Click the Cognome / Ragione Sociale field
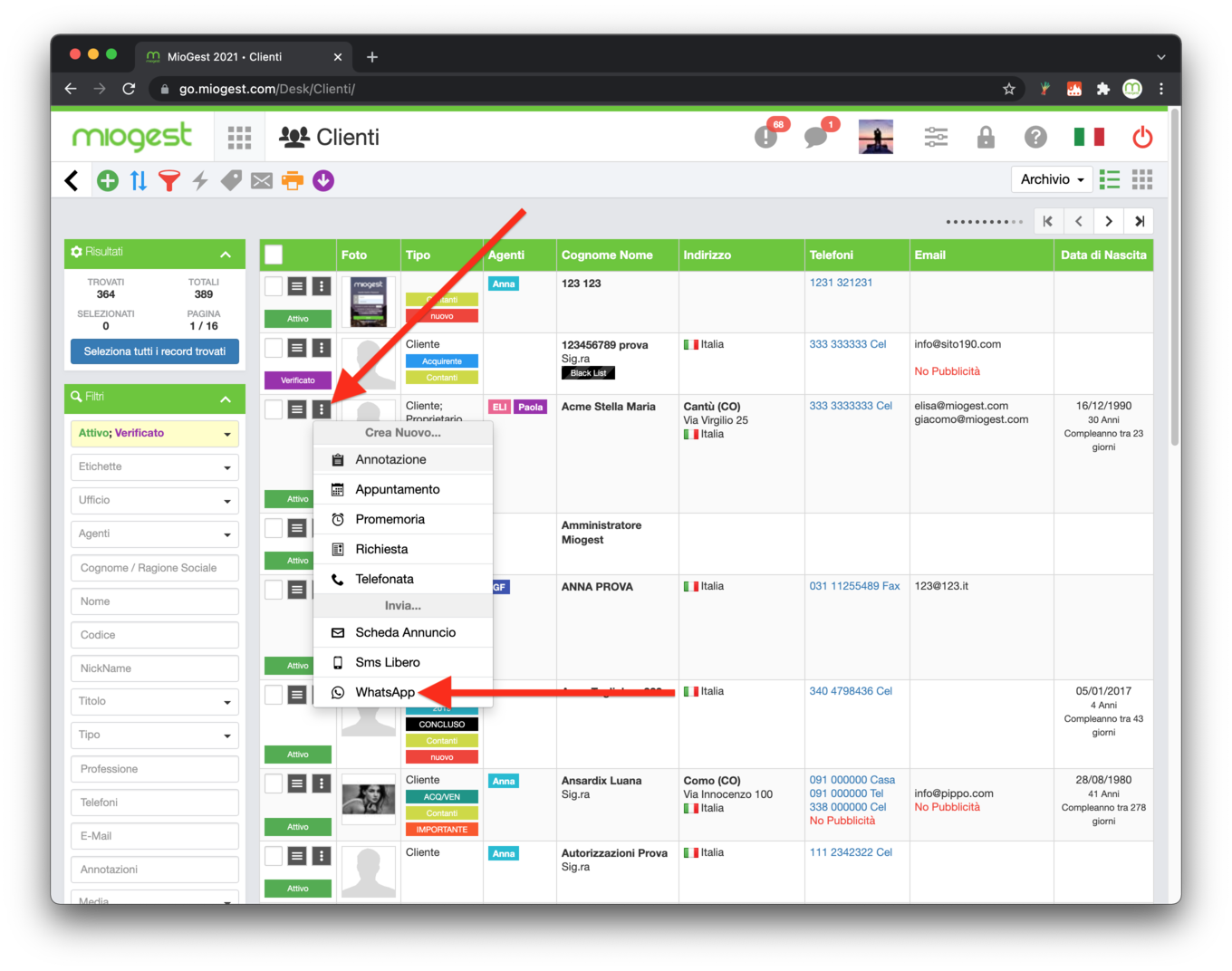Screen dimensions: 1232x971 tap(155, 568)
